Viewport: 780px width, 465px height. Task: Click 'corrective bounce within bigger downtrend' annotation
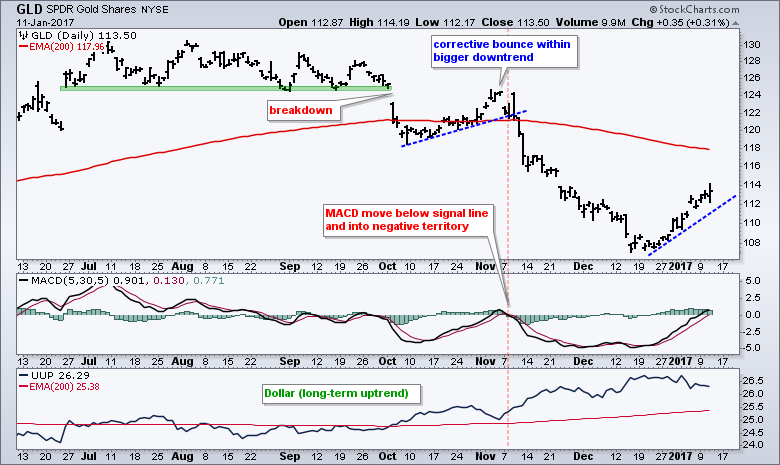(x=502, y=51)
